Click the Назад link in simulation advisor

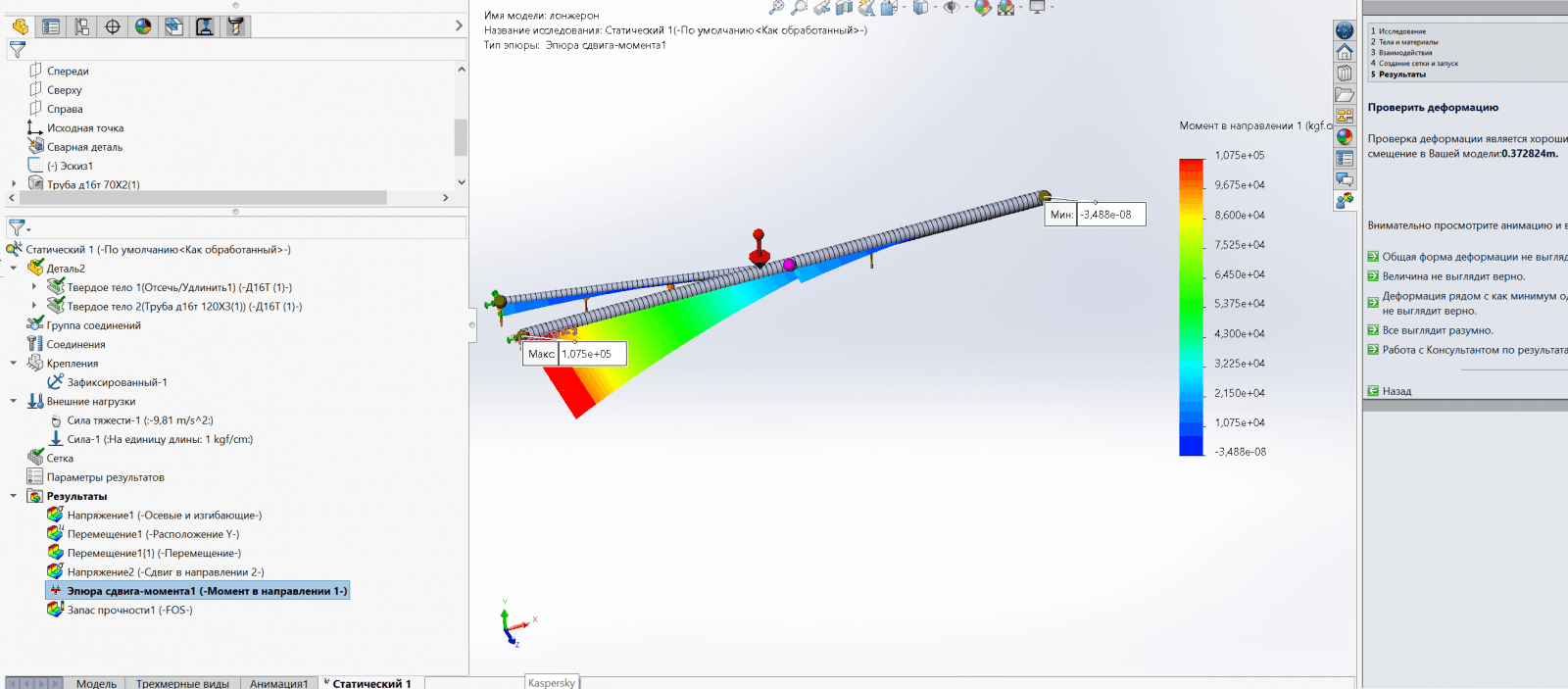(x=1396, y=391)
